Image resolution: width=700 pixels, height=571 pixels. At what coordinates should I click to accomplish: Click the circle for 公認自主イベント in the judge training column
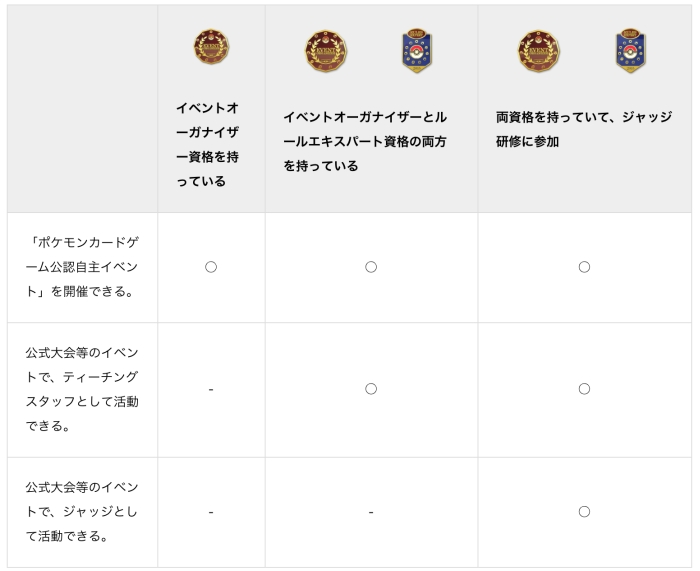click(x=584, y=267)
